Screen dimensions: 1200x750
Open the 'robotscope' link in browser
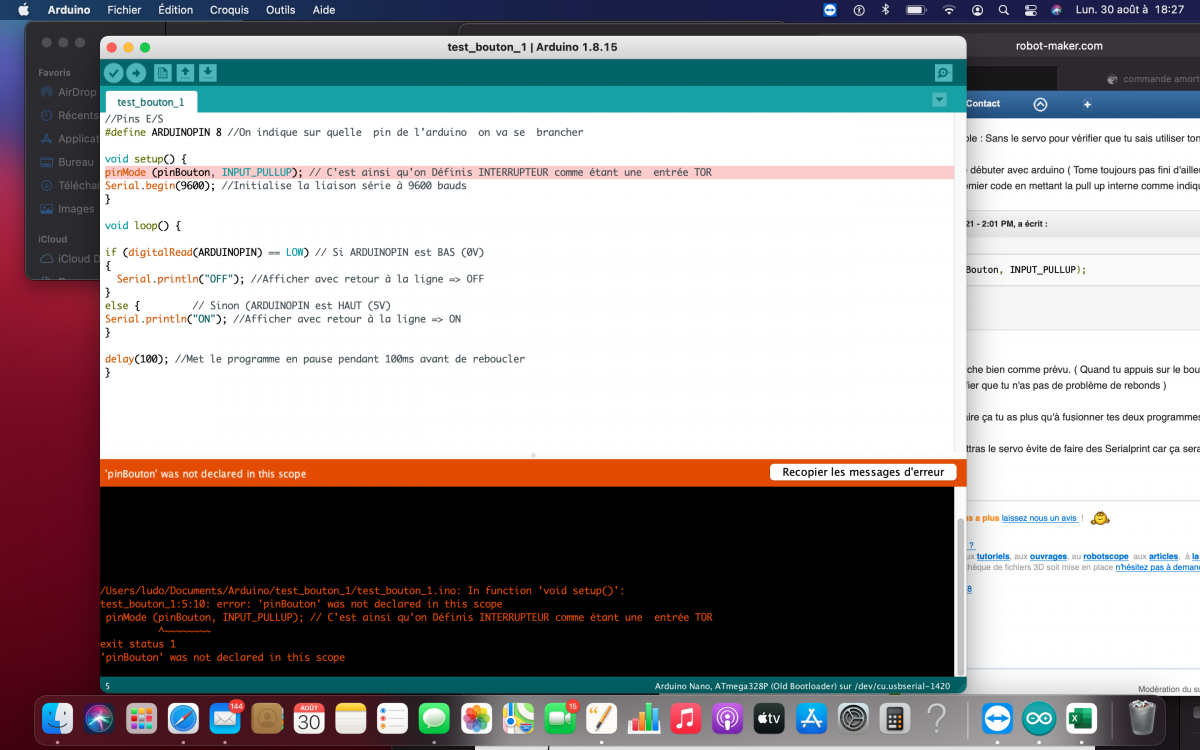click(x=1105, y=556)
